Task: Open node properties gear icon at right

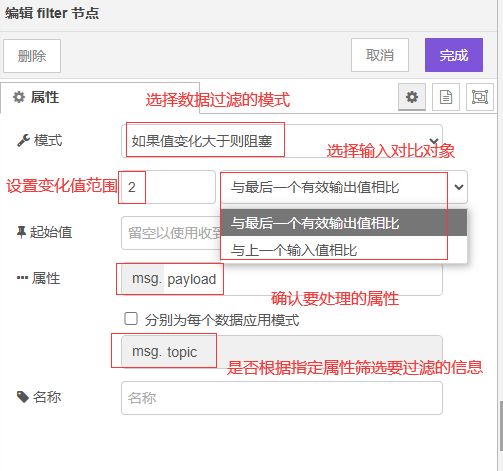Action: coord(412,97)
